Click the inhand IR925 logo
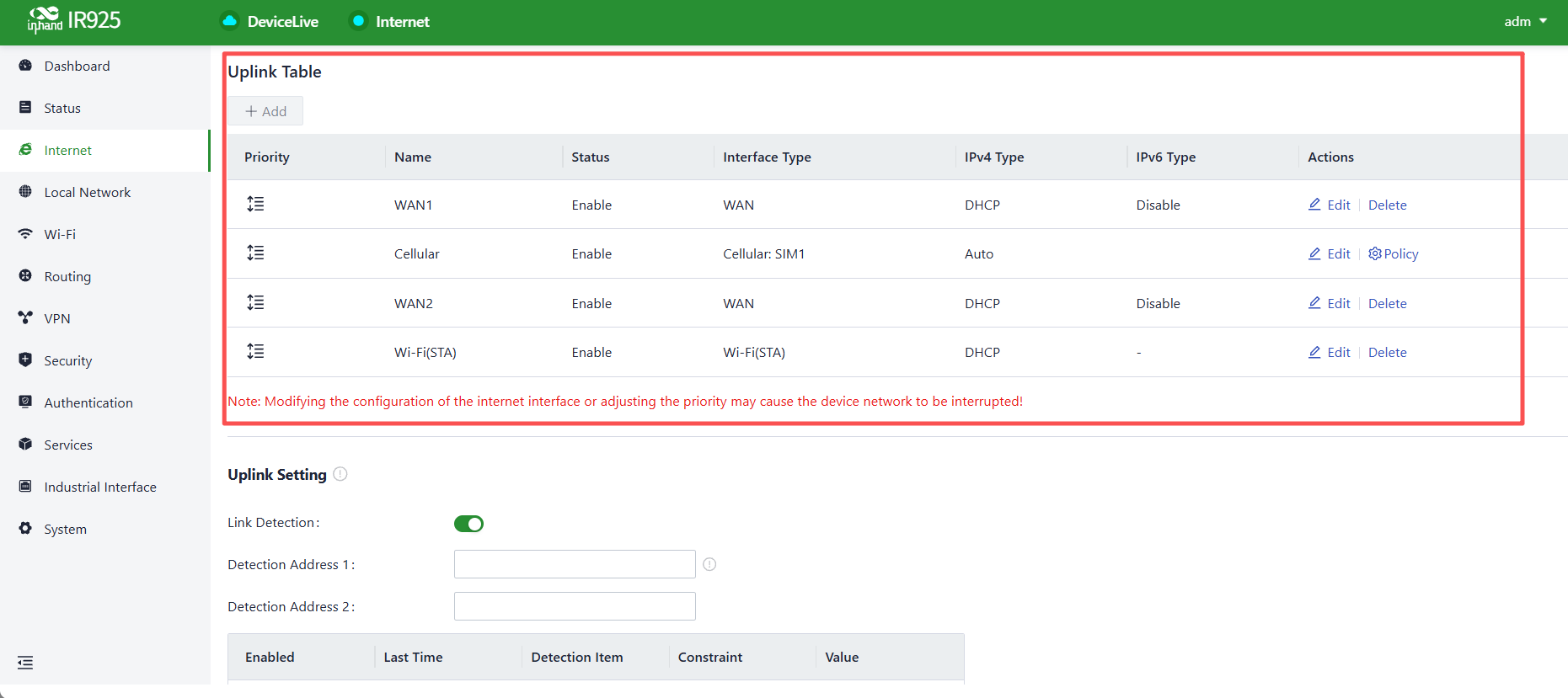Viewport: 1568px width, 698px height. [74, 20]
